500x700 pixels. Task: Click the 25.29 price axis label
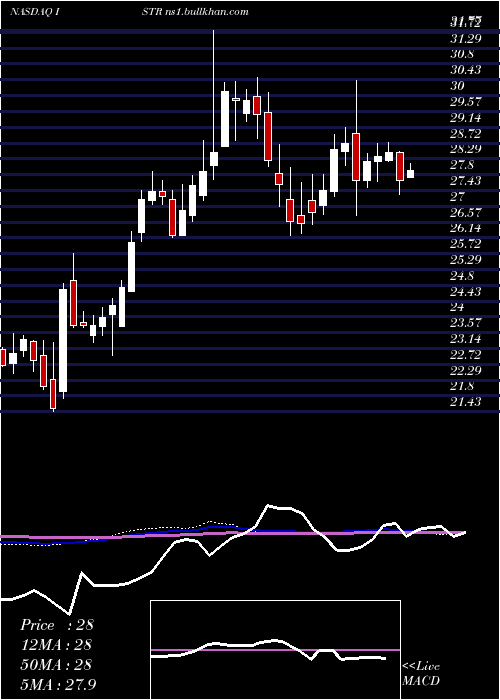[x=466, y=259]
